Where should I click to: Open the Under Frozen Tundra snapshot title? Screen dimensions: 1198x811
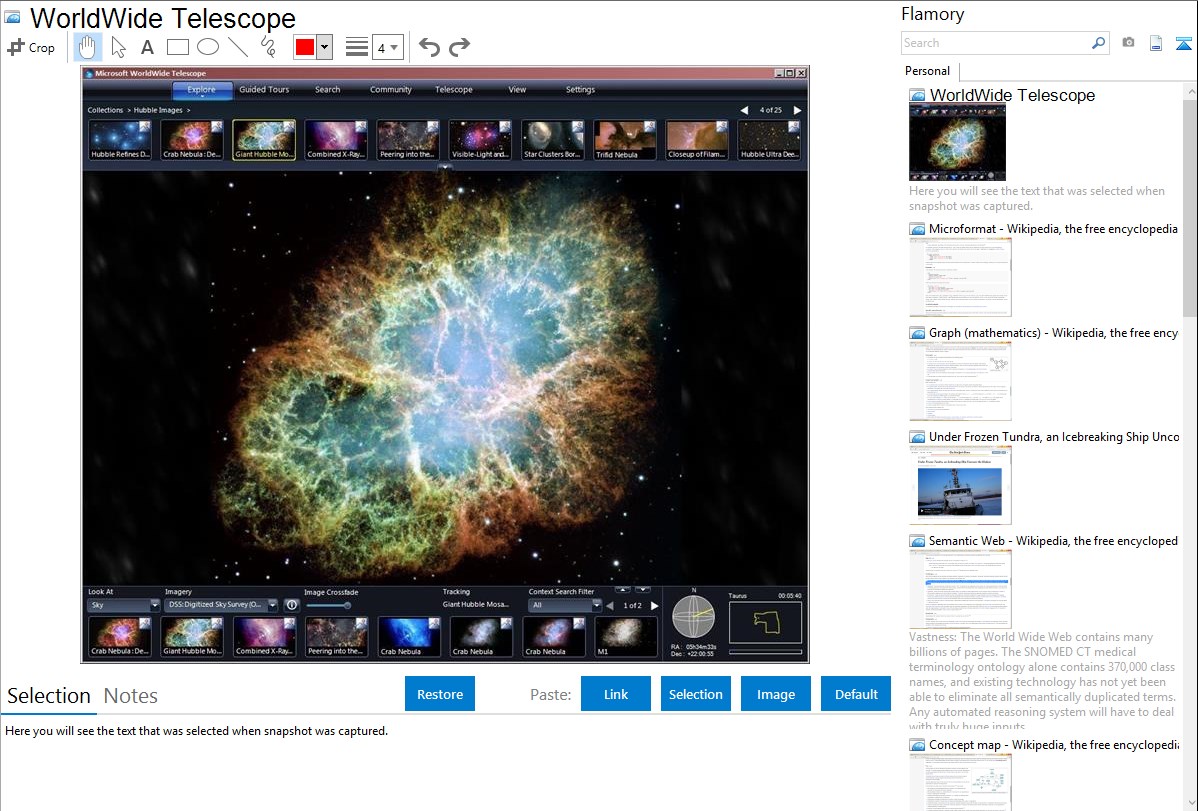pyautogui.click(x=1054, y=436)
